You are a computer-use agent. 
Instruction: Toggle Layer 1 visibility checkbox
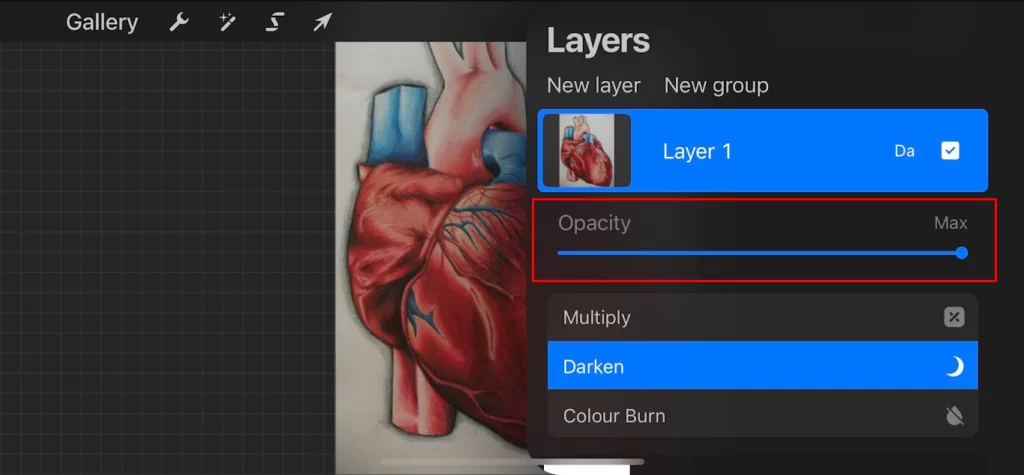pos(950,152)
